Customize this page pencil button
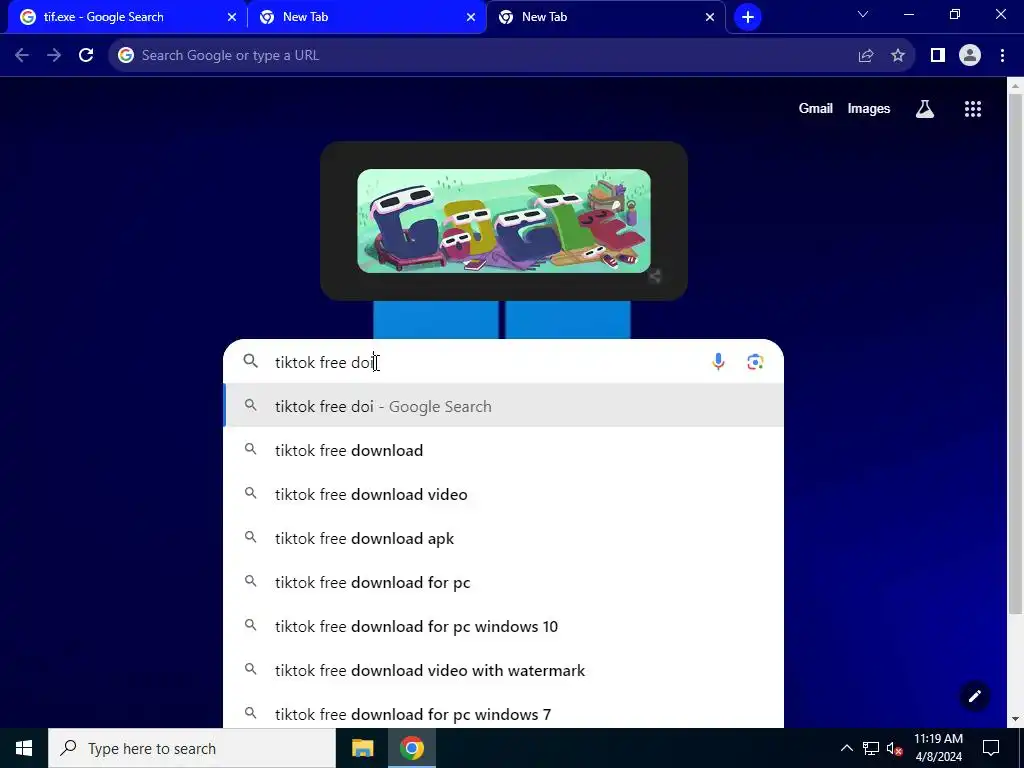The height and width of the screenshot is (768, 1024). coord(974,696)
